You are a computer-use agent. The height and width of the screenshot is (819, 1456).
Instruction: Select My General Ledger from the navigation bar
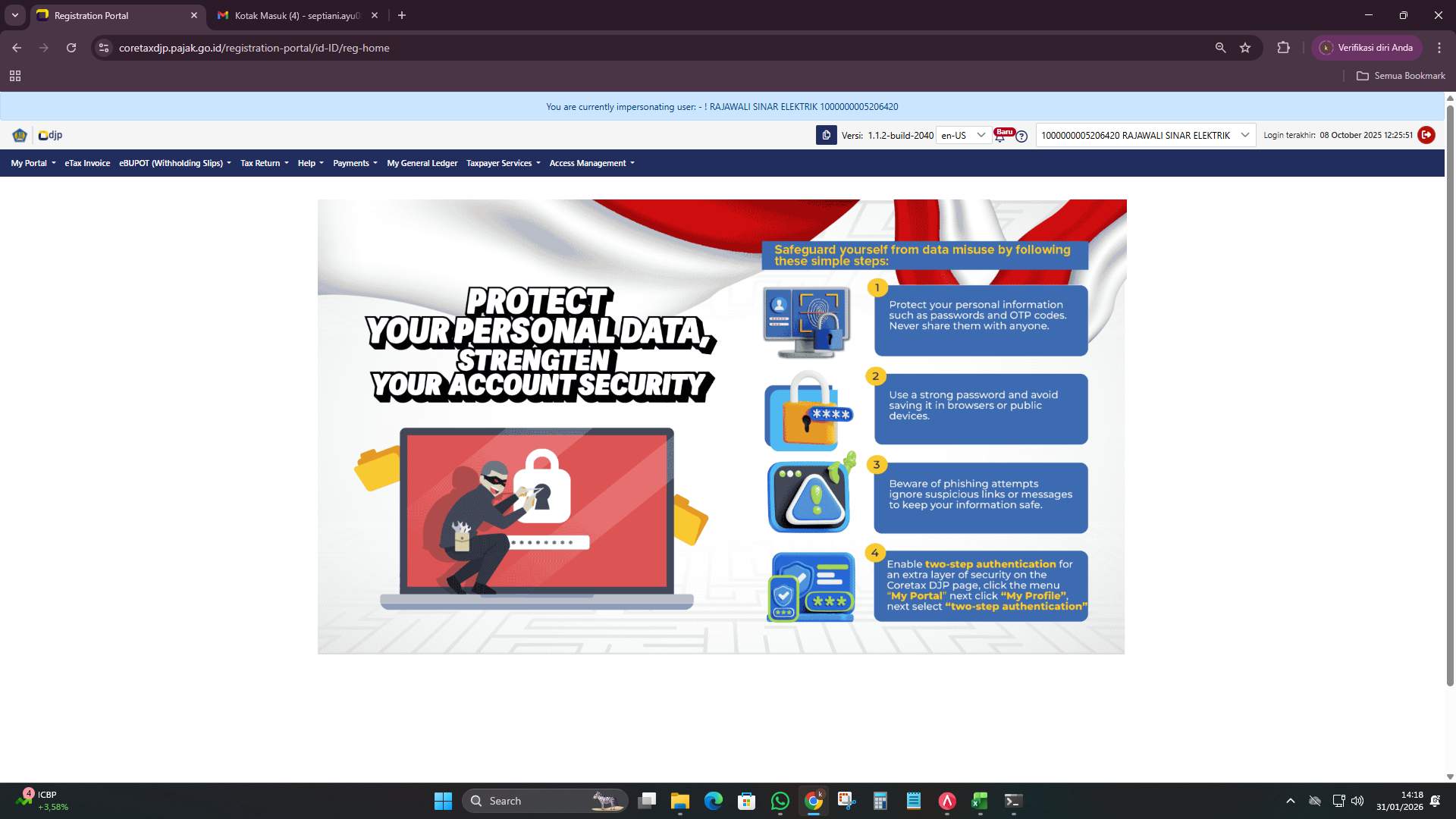(422, 163)
